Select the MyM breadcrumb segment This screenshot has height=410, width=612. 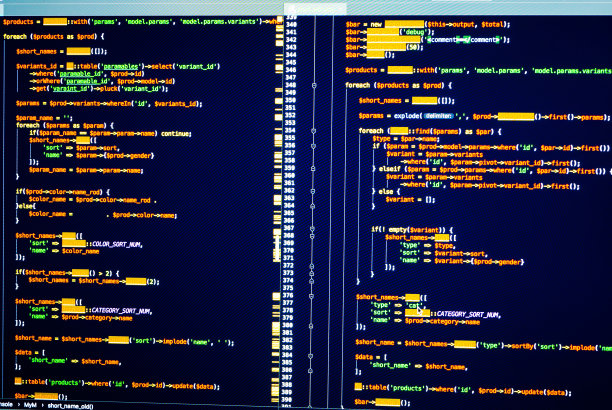click(28, 405)
